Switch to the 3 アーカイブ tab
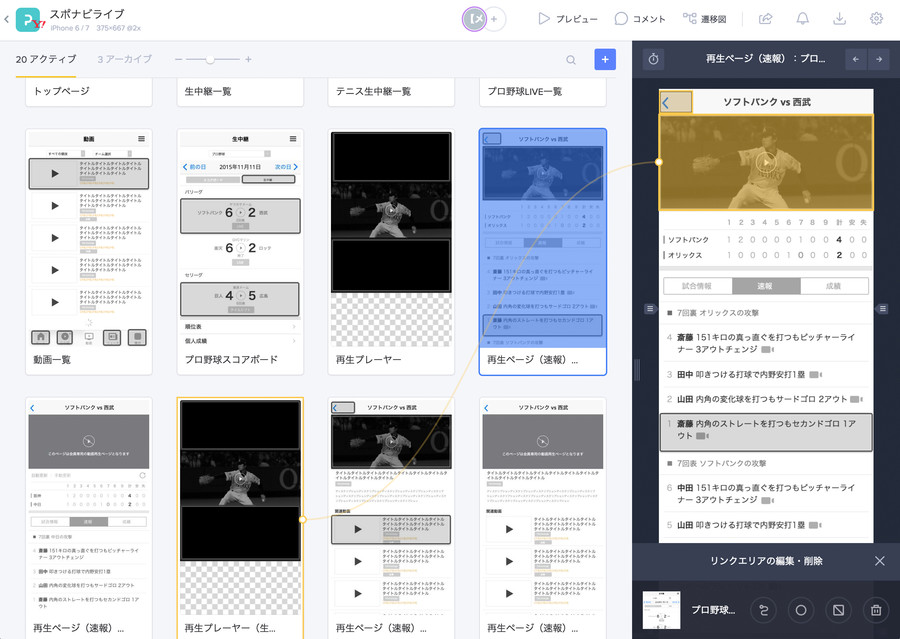This screenshot has height=639, width=900. point(125,59)
